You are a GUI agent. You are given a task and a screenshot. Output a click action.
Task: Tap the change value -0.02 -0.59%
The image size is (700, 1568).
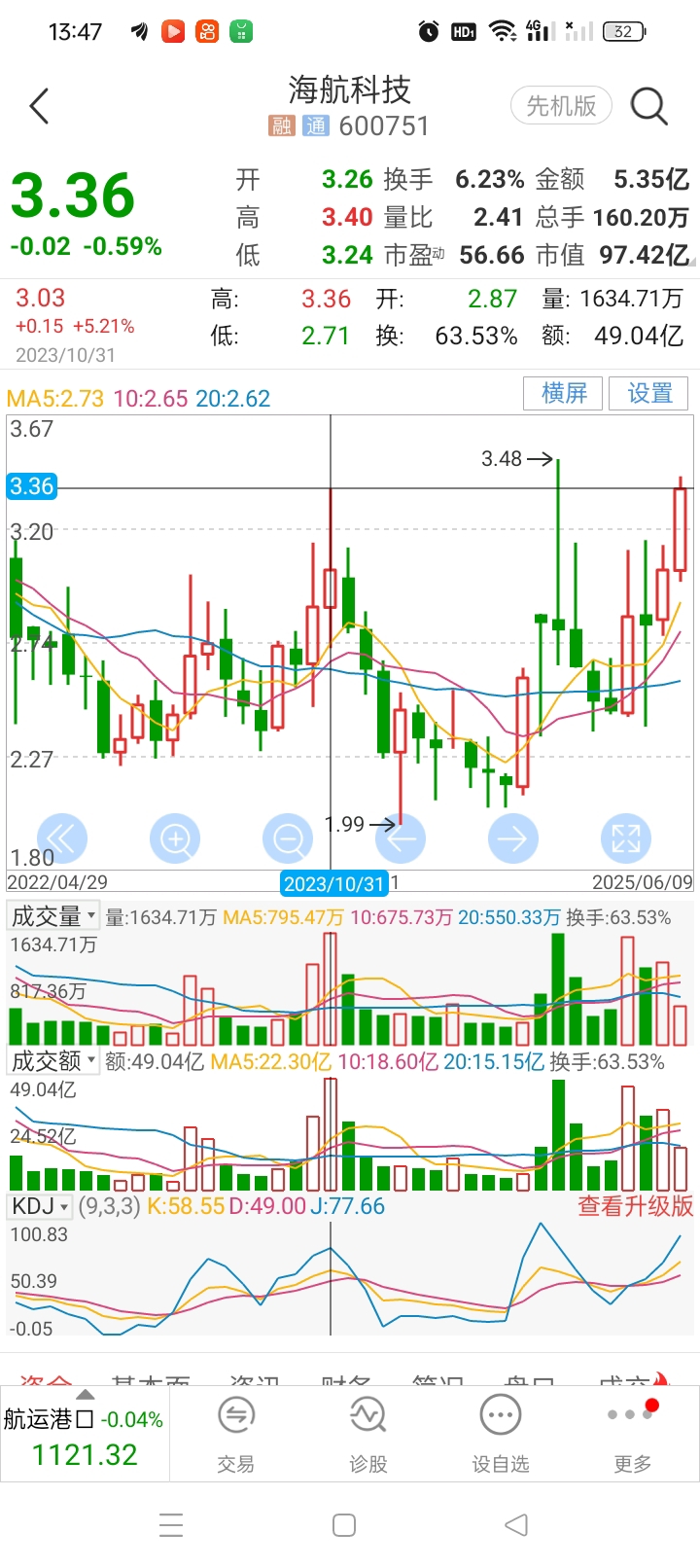tap(86, 246)
